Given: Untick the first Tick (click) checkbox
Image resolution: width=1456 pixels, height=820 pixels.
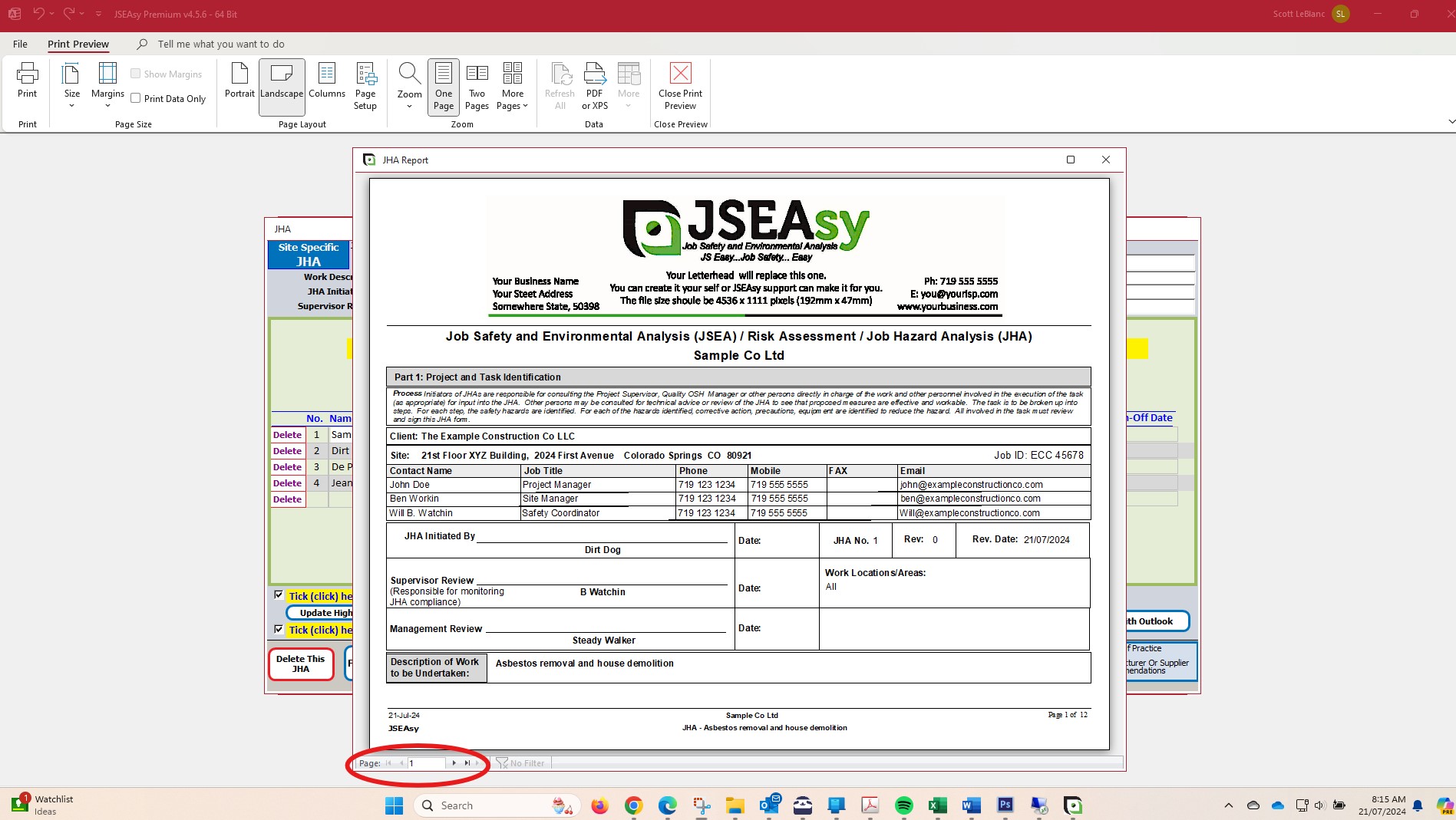Looking at the screenshot, I should click(x=279, y=595).
